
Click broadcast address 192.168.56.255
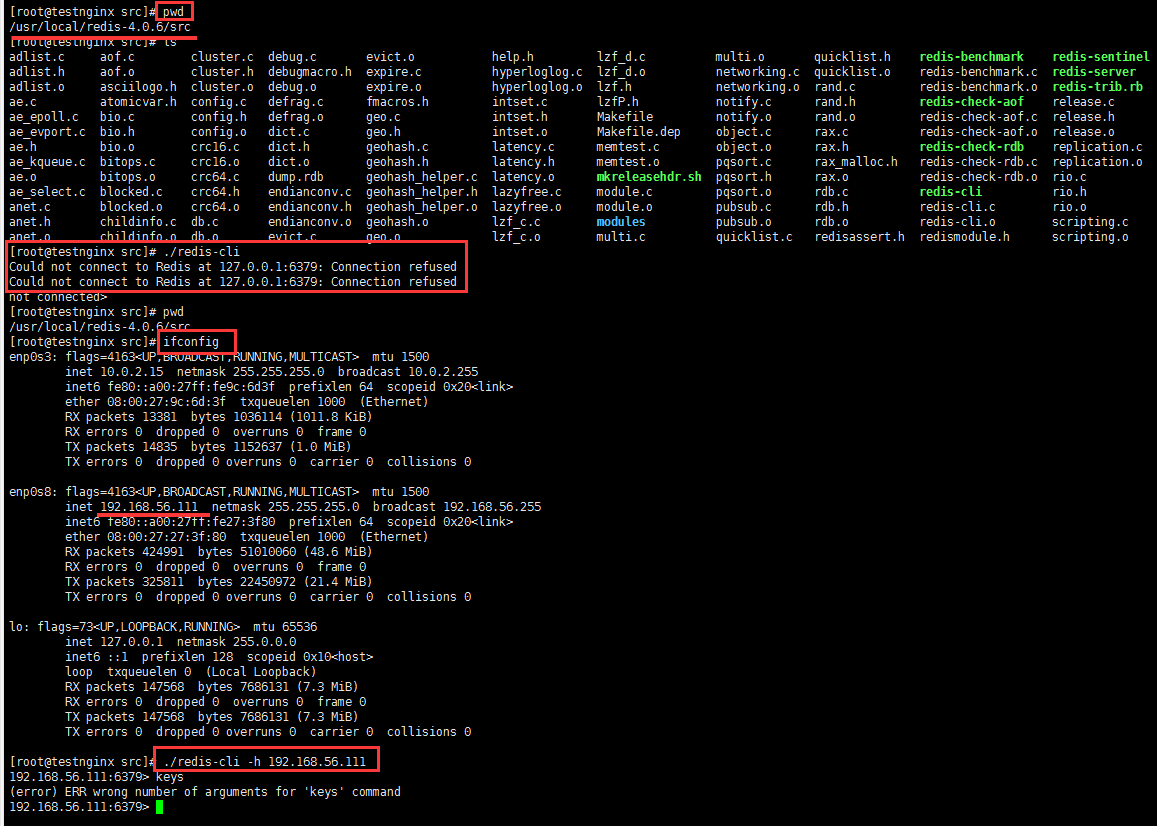point(492,507)
